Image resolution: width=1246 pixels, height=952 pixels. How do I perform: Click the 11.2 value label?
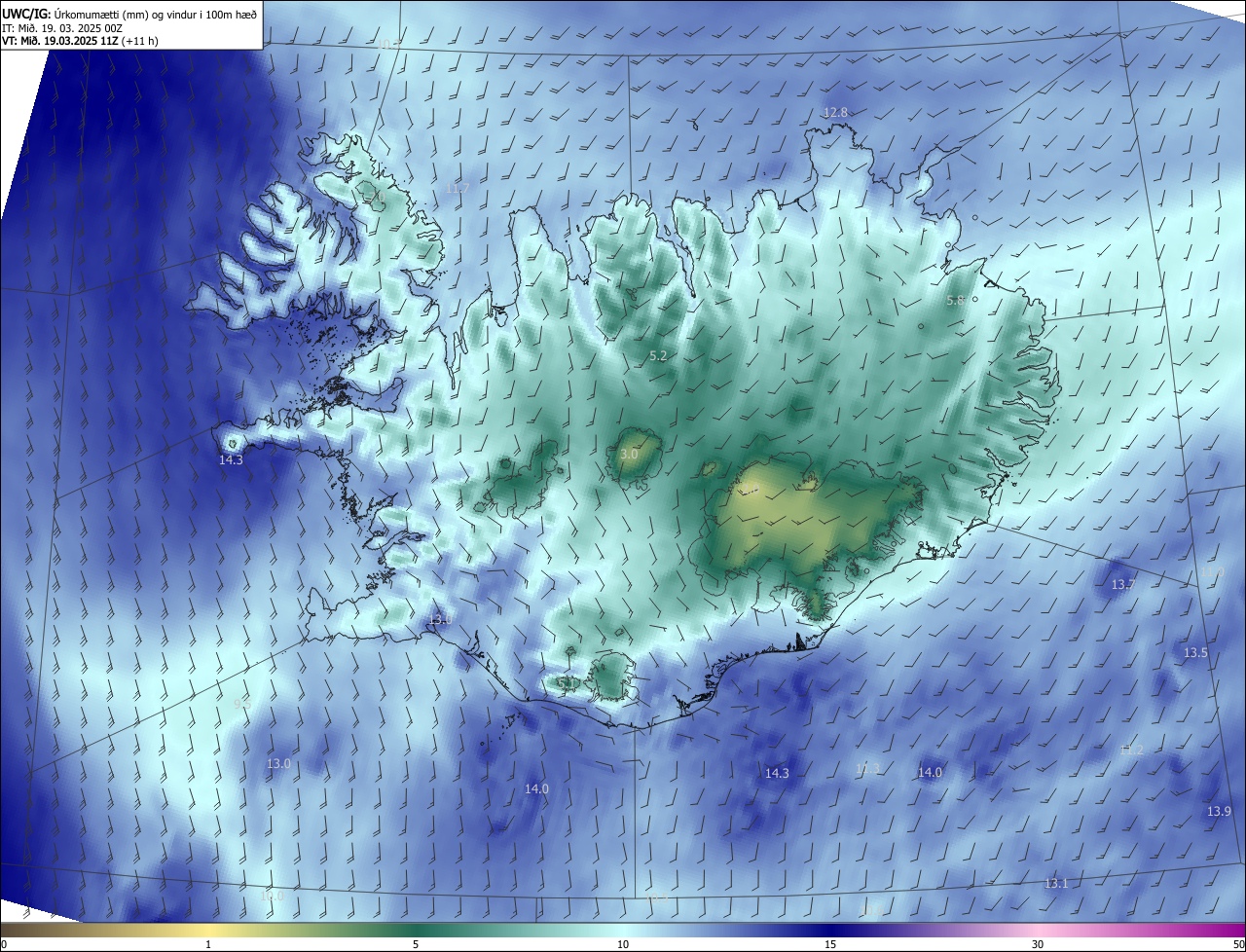(x=1131, y=750)
